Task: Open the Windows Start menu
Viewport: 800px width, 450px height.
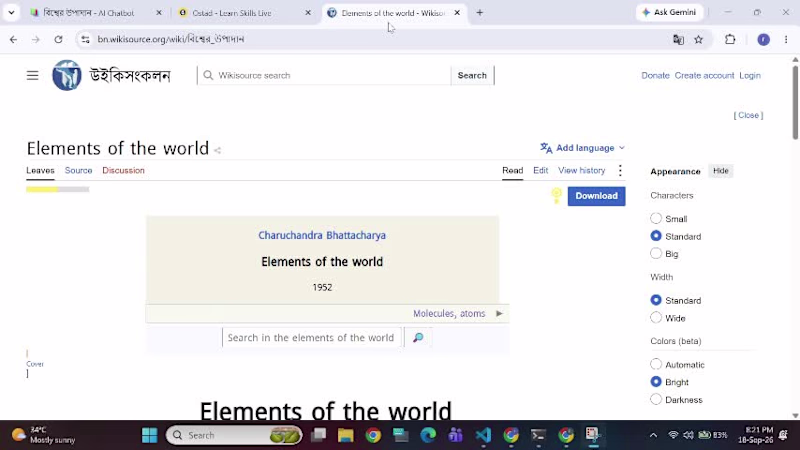Action: [x=149, y=435]
